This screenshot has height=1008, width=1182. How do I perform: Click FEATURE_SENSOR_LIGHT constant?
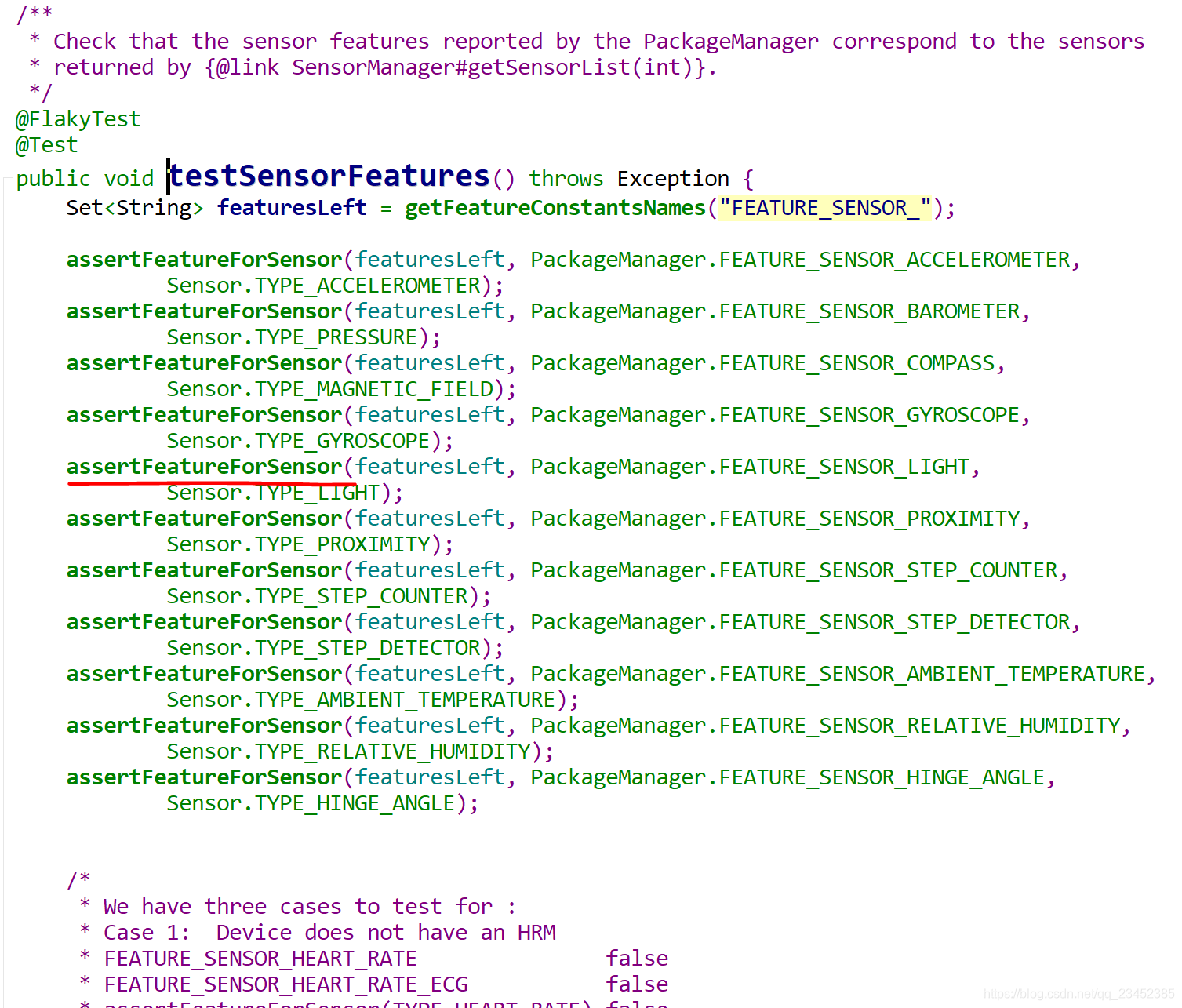pos(845,467)
